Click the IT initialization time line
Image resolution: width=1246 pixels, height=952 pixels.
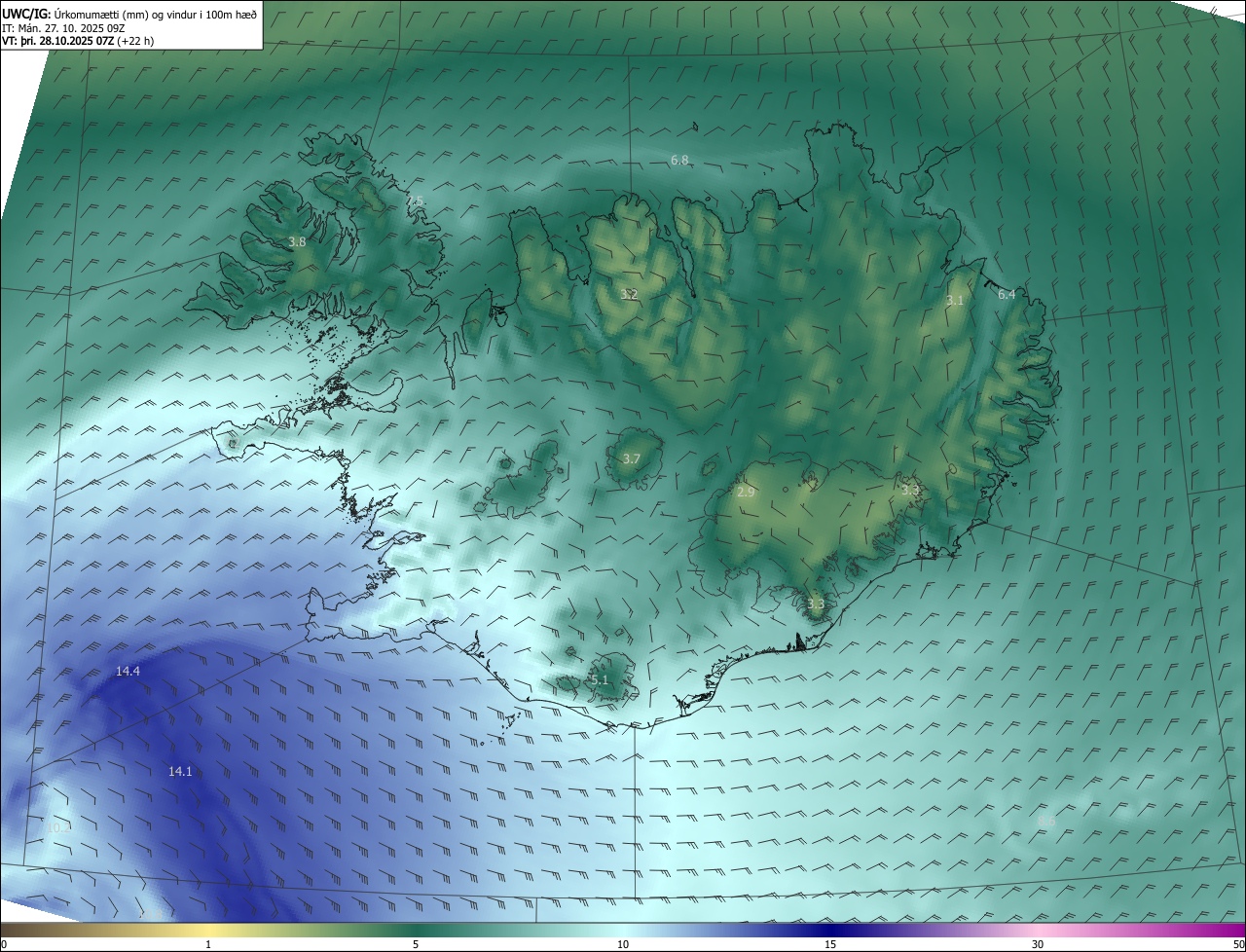(x=61, y=27)
